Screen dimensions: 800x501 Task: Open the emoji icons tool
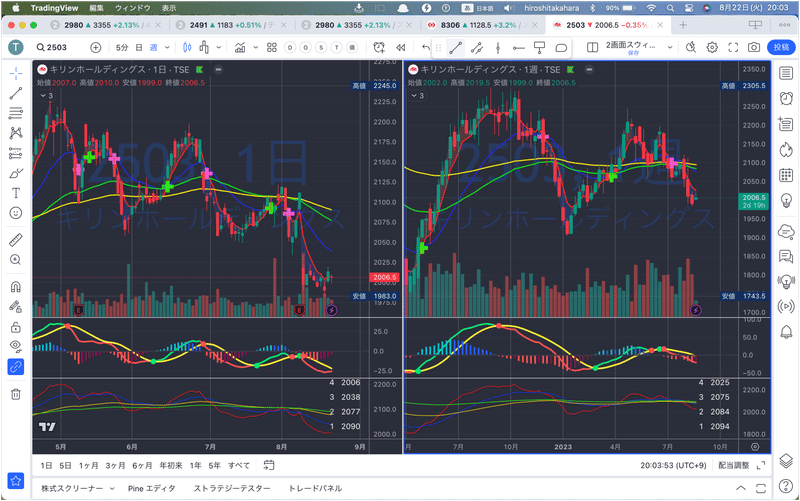coord(16,213)
